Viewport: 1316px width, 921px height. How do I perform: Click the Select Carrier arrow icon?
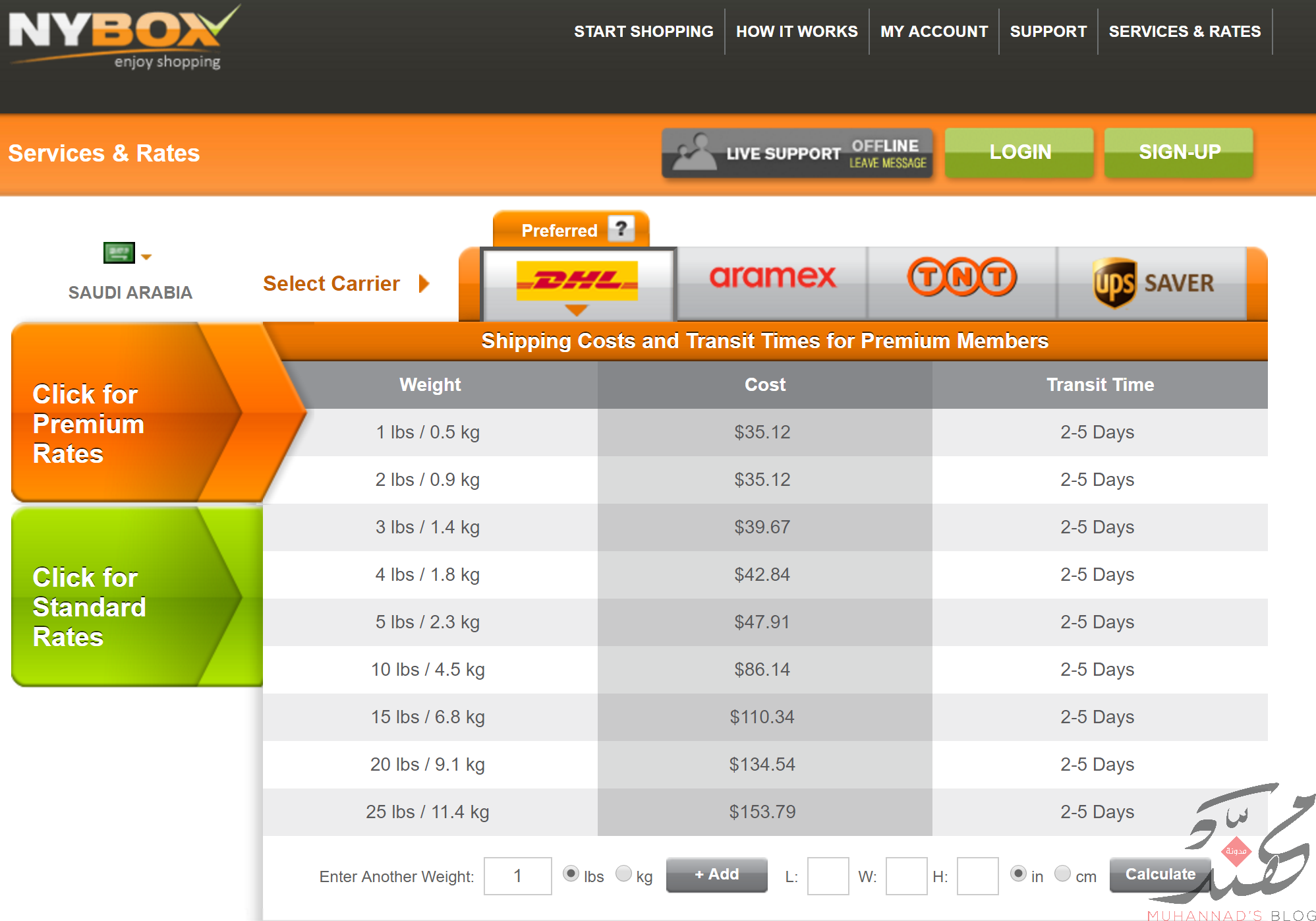click(424, 283)
